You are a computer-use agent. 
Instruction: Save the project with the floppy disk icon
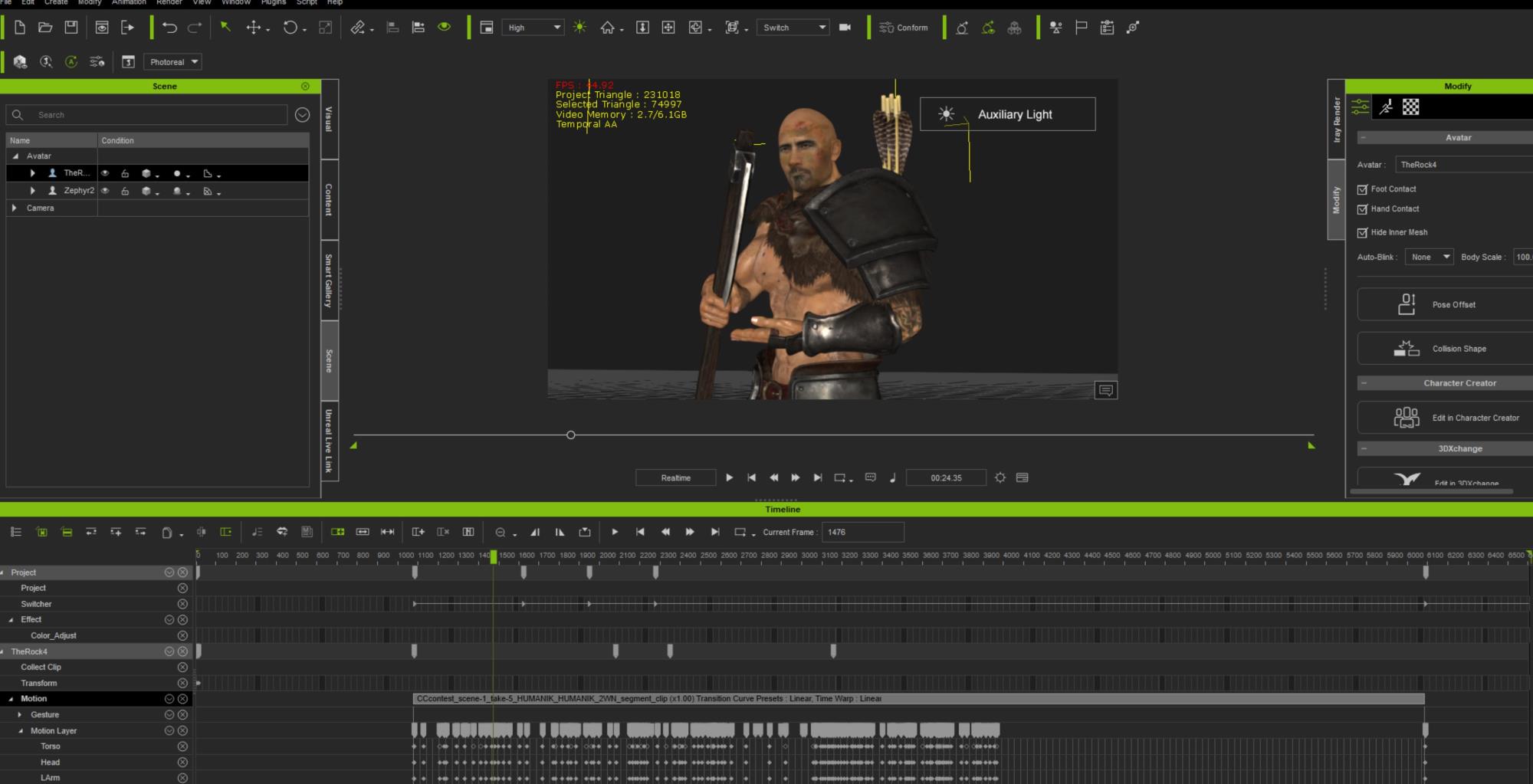(71, 28)
